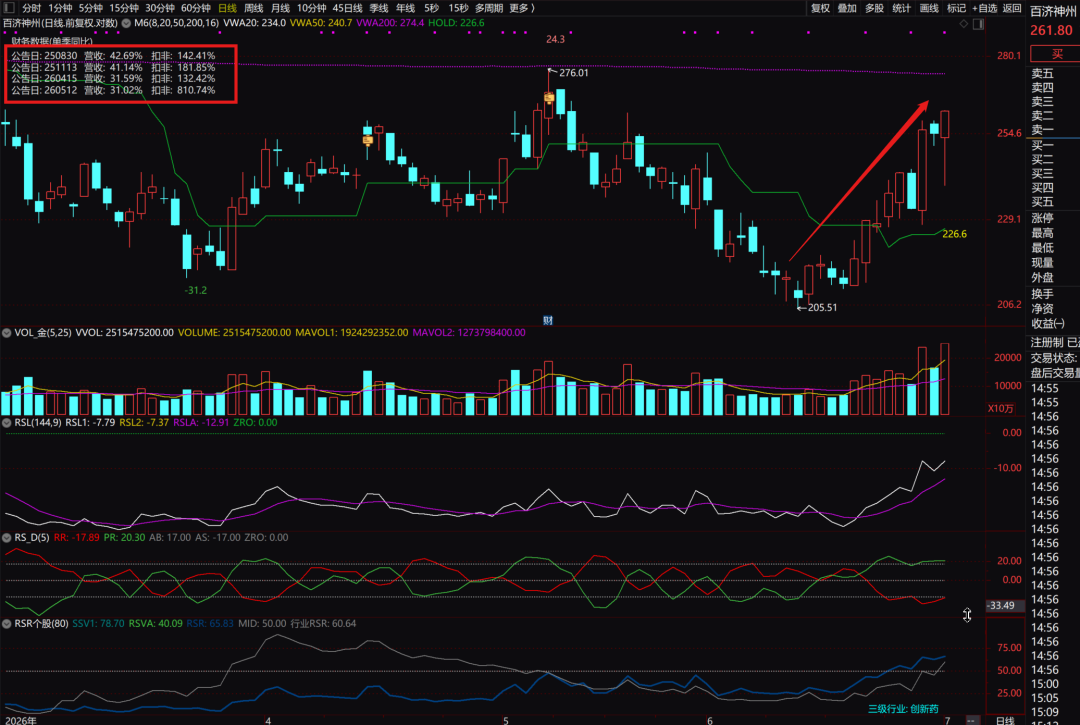
Task: Click the 净资 net assets label
Action: pos(1042,308)
